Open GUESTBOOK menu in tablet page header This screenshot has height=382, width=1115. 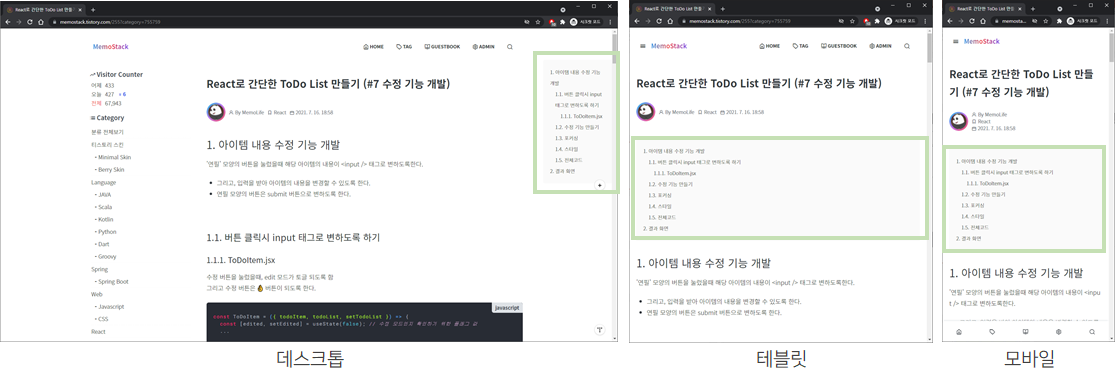click(838, 46)
